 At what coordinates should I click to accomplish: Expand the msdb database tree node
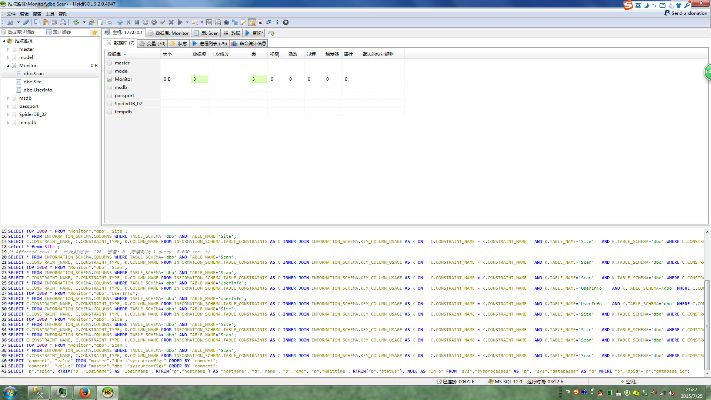click(7, 98)
